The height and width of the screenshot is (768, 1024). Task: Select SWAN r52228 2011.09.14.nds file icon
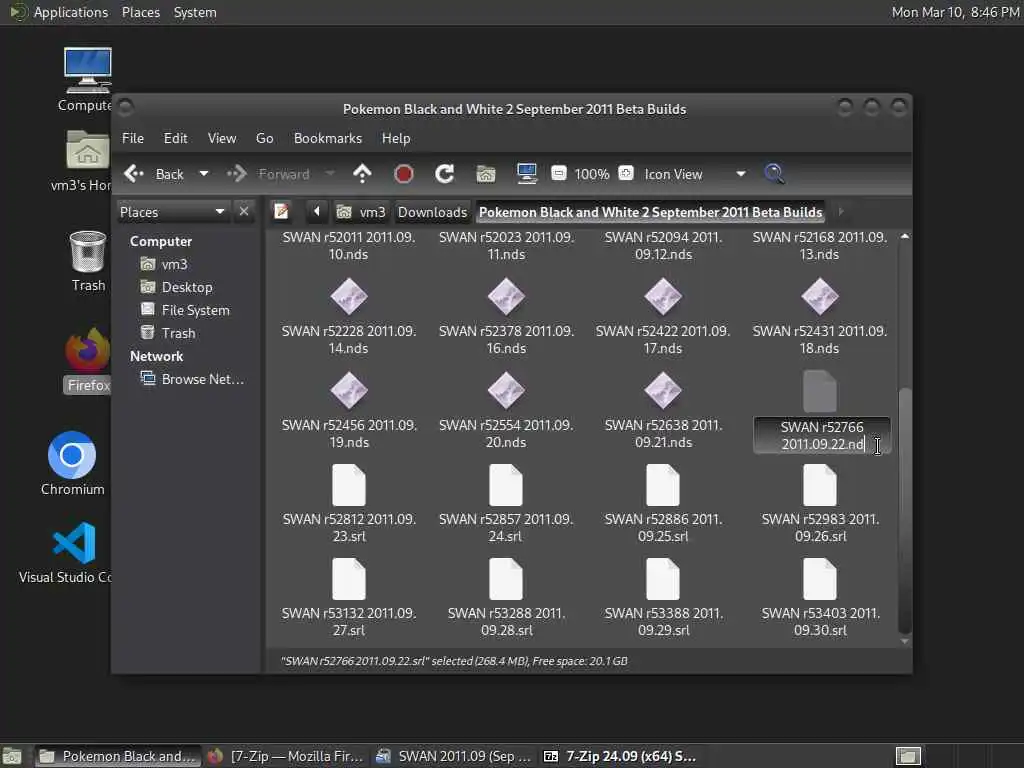pyautogui.click(x=349, y=297)
